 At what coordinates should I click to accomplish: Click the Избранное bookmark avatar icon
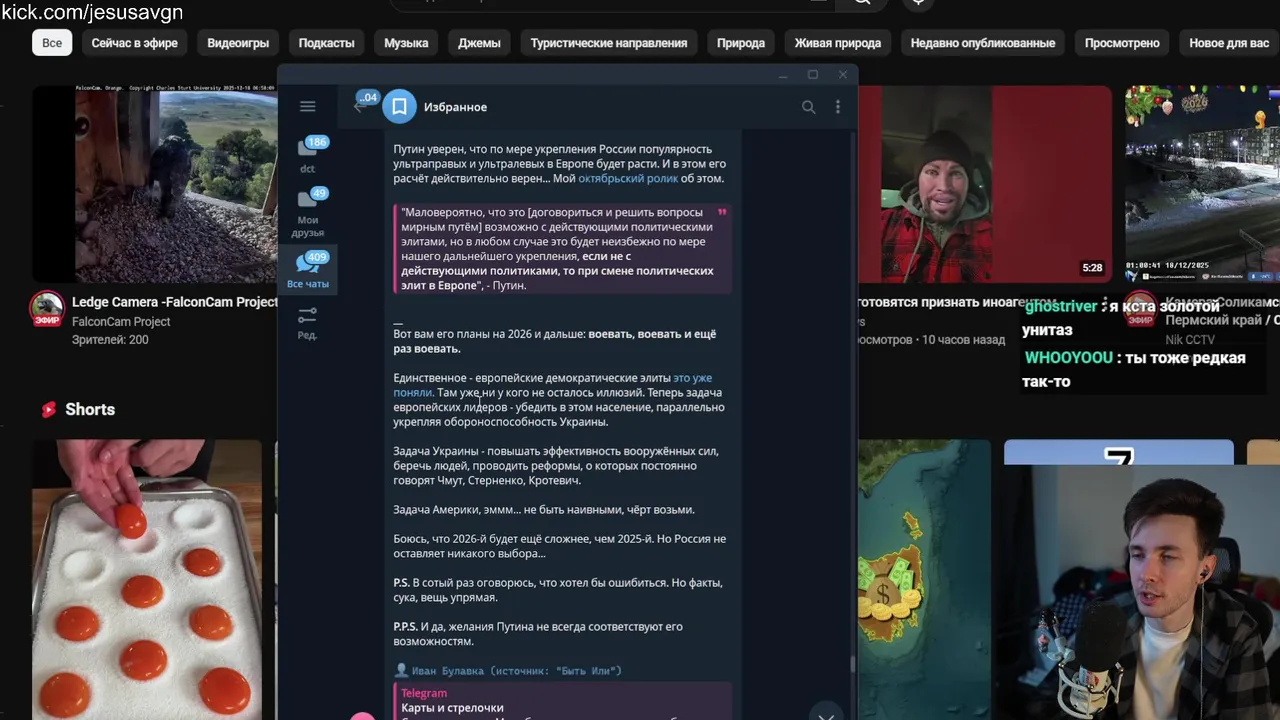click(x=399, y=107)
